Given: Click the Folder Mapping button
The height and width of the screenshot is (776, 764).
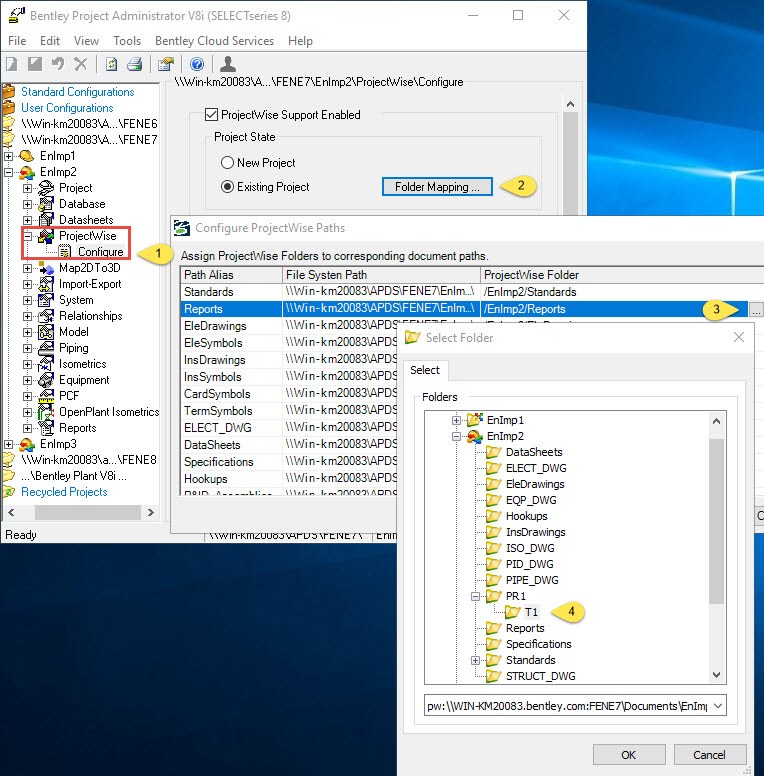Looking at the screenshot, I should pyautogui.click(x=437, y=187).
